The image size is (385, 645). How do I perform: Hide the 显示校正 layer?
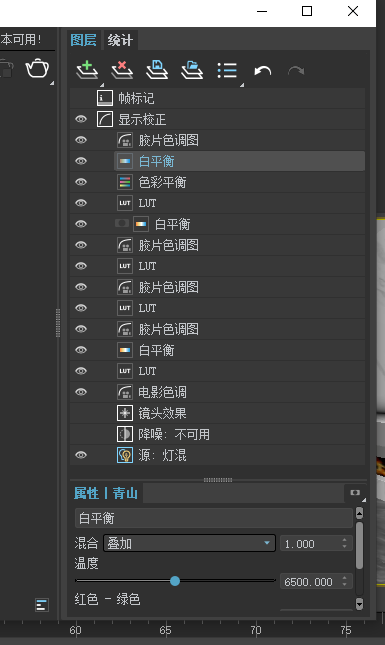[81, 119]
